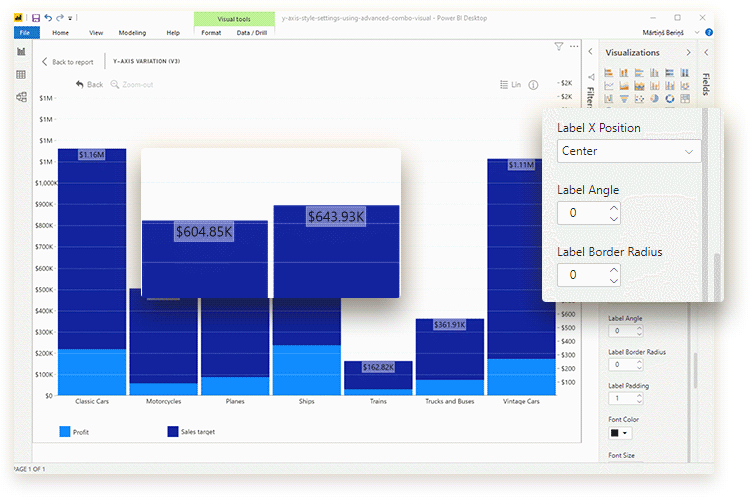Select Line and stacked column chart visualization
This screenshot has height=500, width=750.
tap(654, 86)
